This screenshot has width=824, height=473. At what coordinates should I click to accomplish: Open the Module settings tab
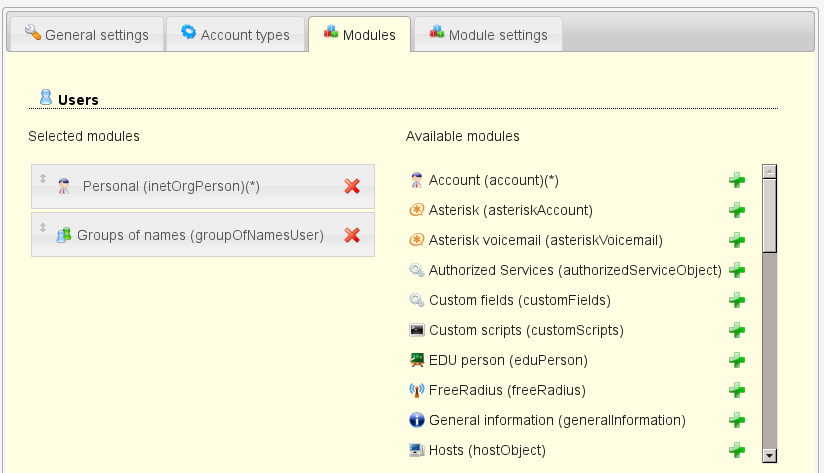click(488, 35)
